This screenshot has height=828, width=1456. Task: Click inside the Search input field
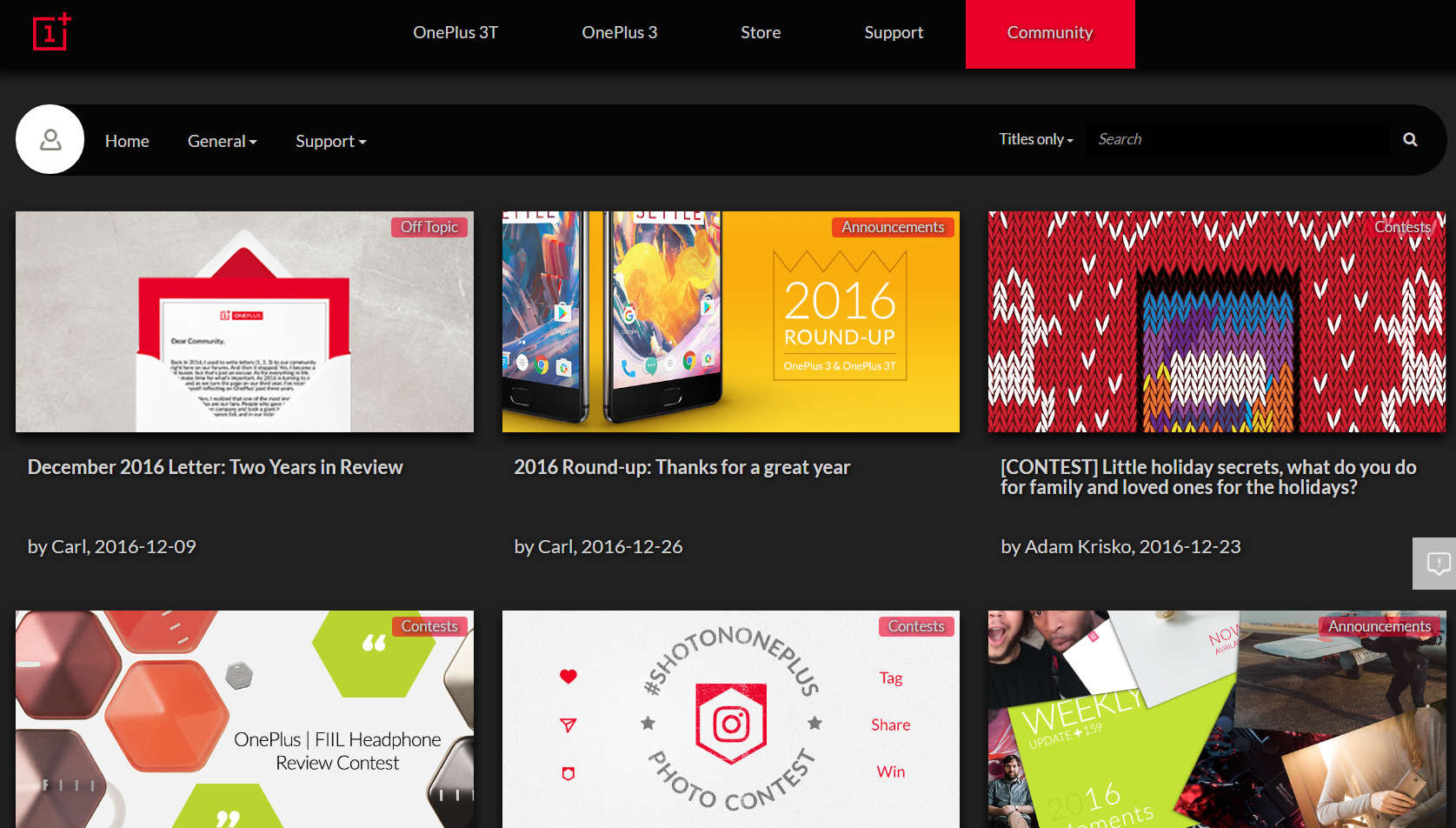click(x=1217, y=138)
